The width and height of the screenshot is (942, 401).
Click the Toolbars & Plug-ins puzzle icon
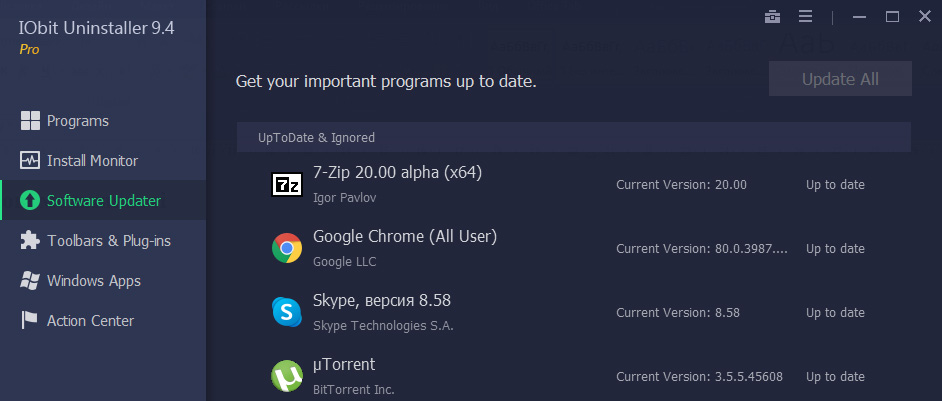point(30,240)
